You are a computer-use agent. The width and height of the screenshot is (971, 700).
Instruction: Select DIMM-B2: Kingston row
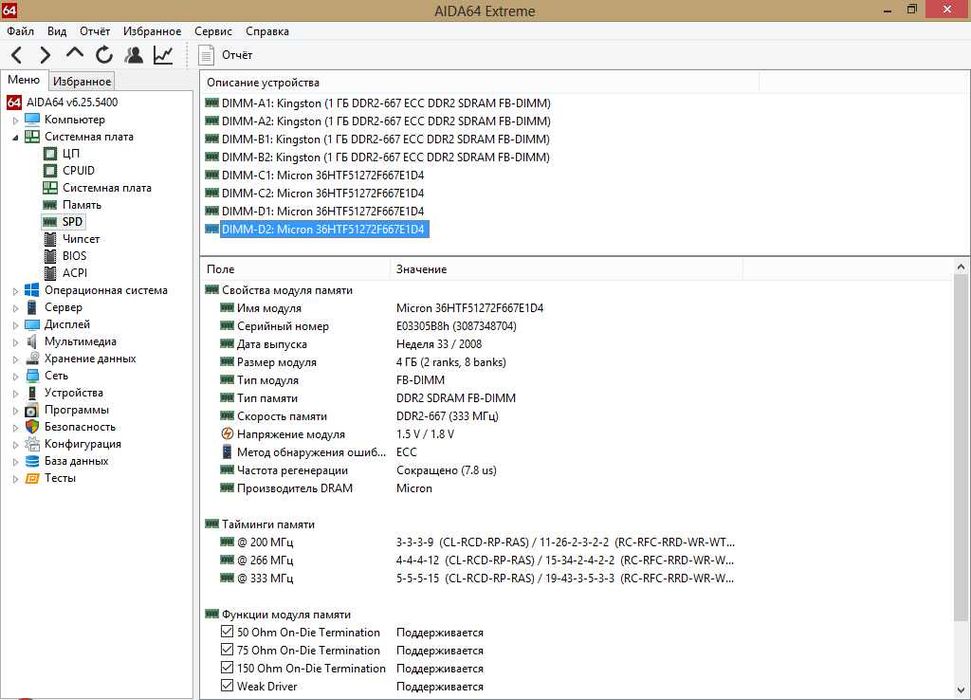(x=378, y=157)
